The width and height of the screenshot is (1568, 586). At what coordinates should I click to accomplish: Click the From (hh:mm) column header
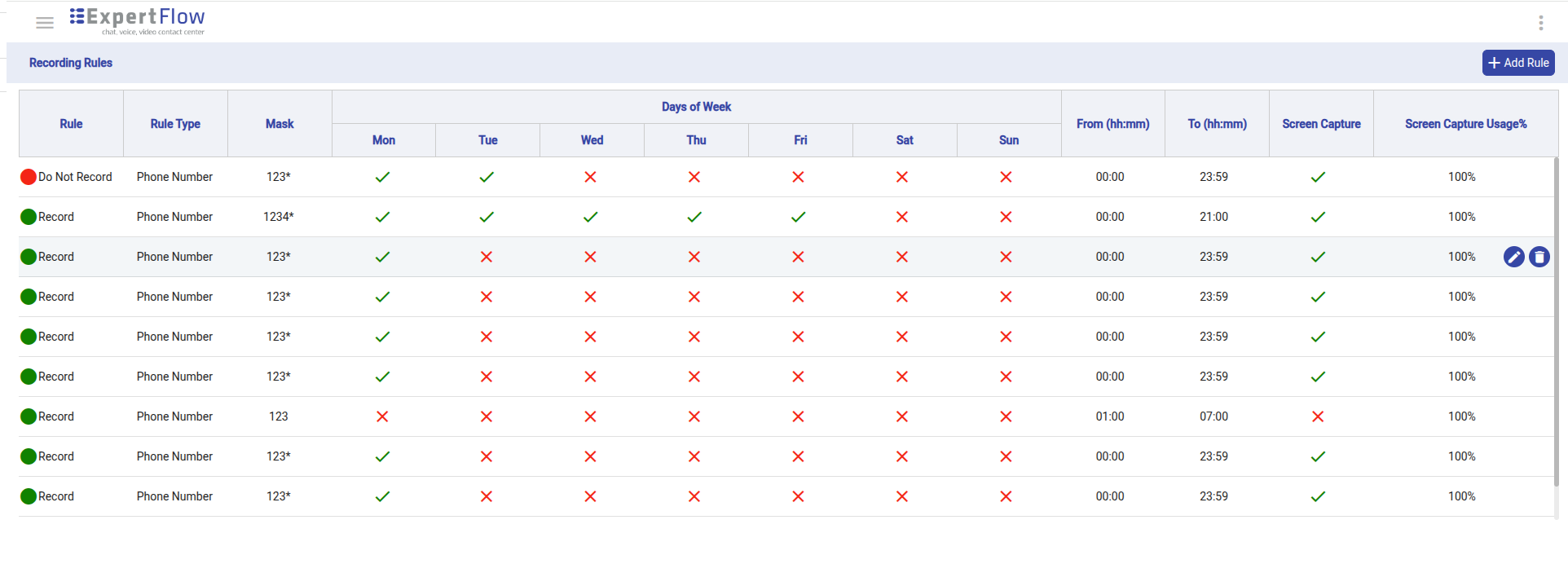click(1112, 124)
